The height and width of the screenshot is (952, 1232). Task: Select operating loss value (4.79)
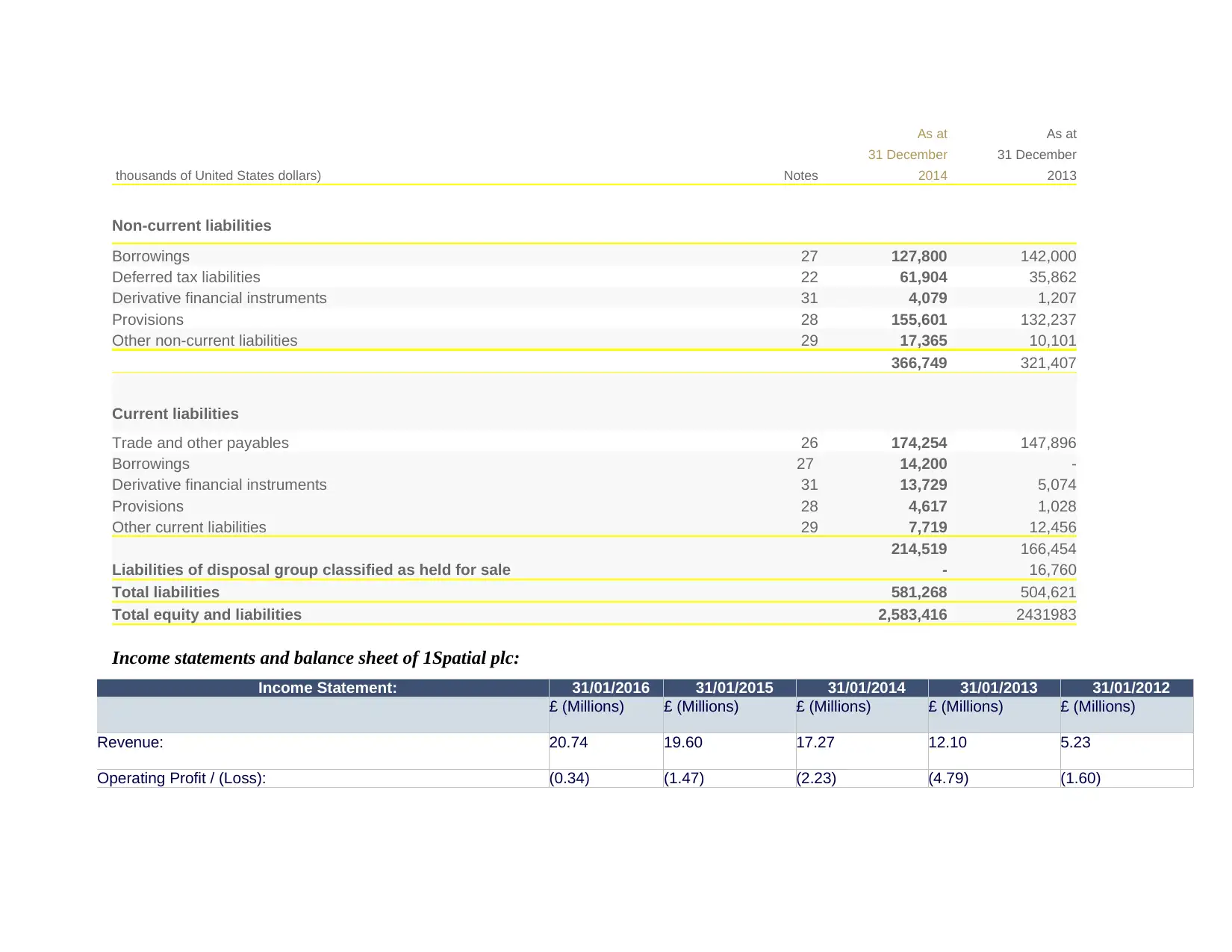point(948,778)
